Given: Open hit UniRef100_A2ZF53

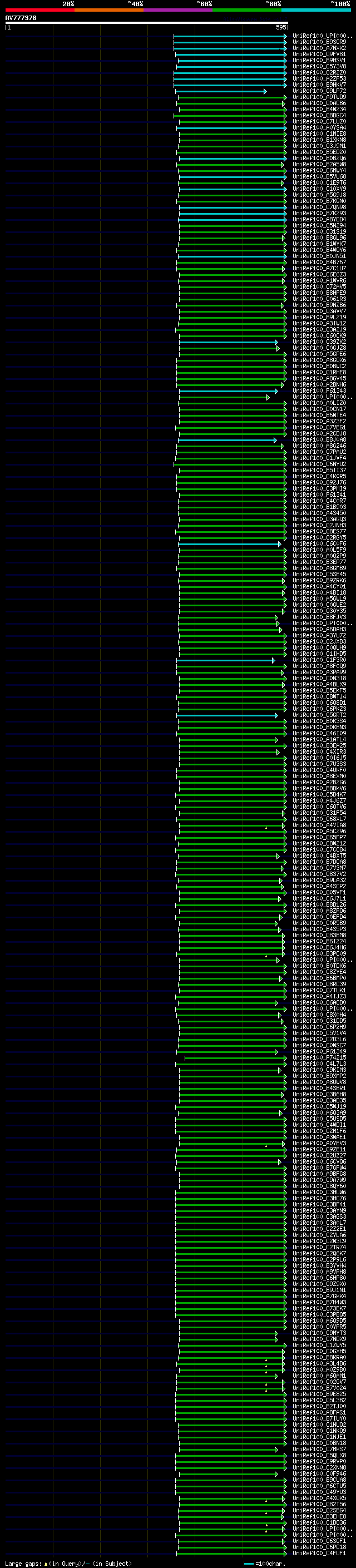Looking at the screenshot, I should 319,78.
